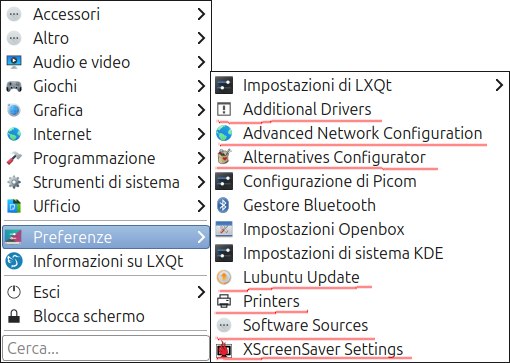This screenshot has height=363, width=510.
Task: Click the Impostazioni Openbox icon
Action: point(224,229)
